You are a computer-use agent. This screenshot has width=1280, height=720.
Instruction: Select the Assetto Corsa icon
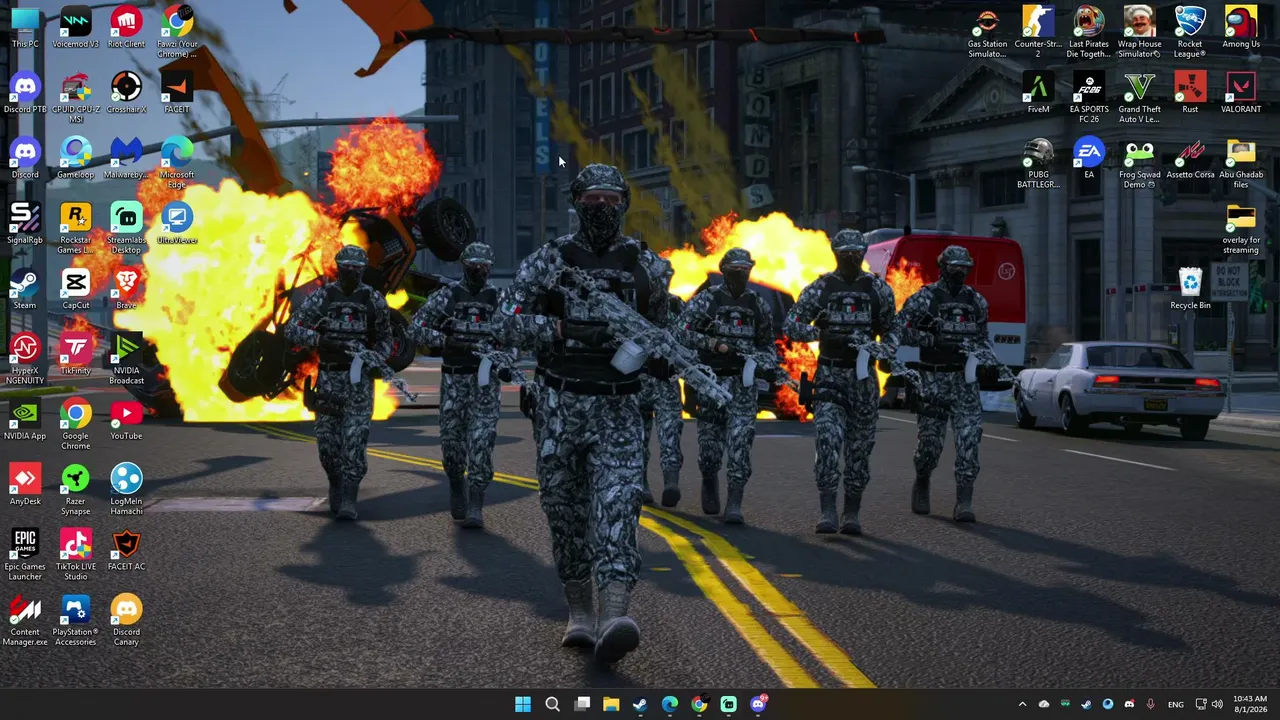tap(1190, 158)
